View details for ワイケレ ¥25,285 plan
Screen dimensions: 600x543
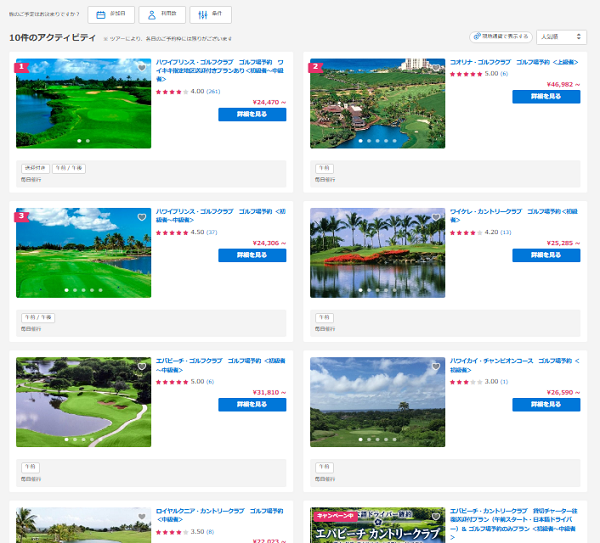[546, 255]
